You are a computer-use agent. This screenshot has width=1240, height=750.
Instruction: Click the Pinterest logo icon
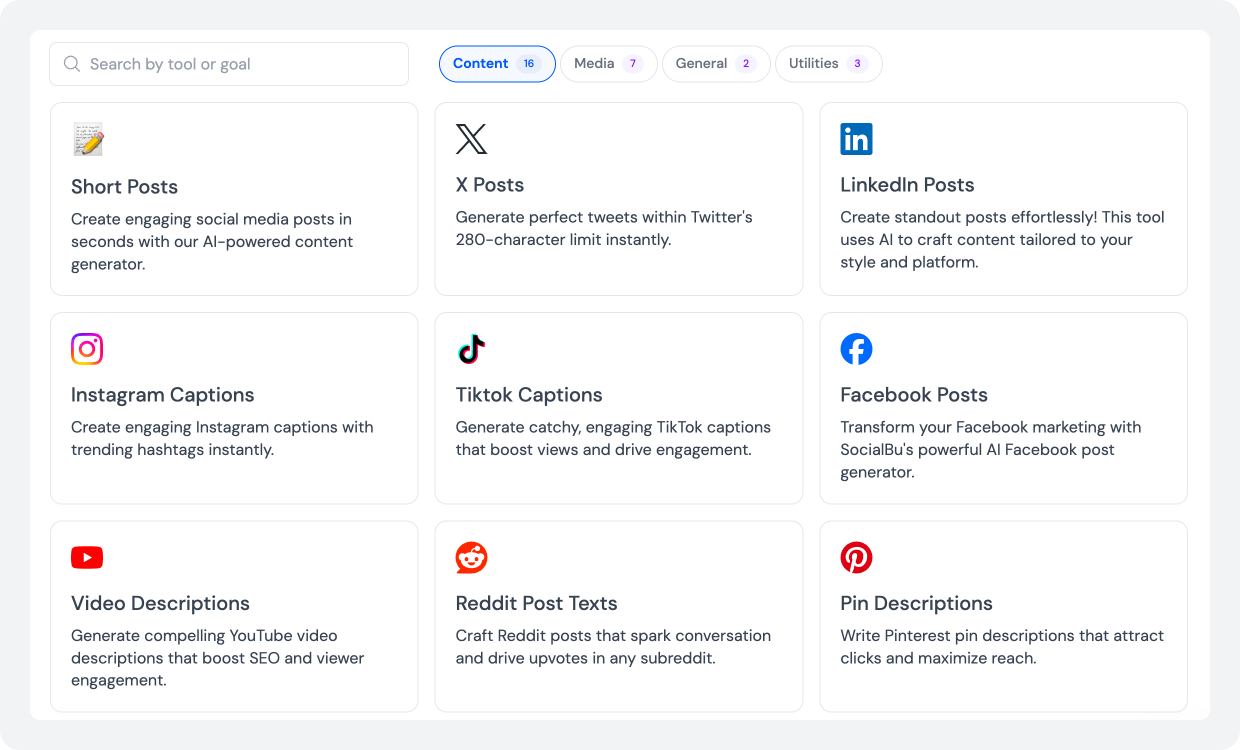tap(856, 558)
